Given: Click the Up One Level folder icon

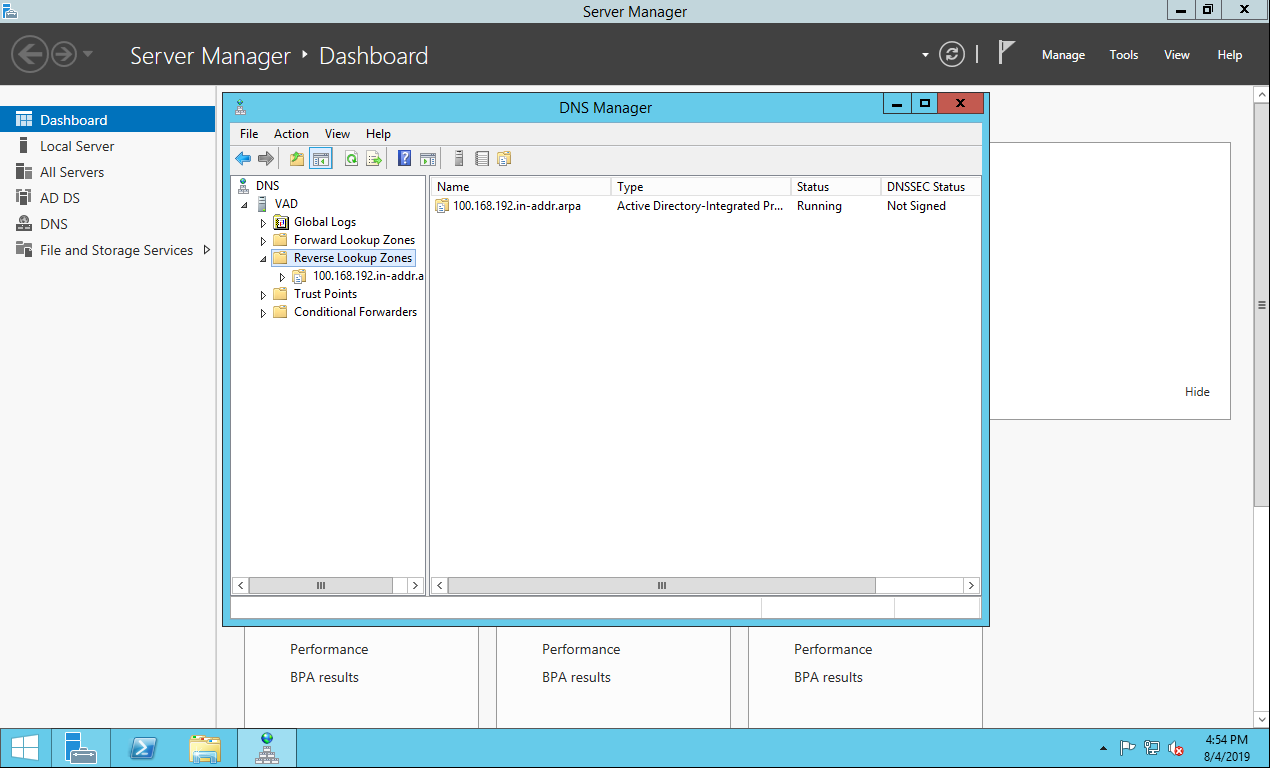Looking at the screenshot, I should [x=297, y=158].
